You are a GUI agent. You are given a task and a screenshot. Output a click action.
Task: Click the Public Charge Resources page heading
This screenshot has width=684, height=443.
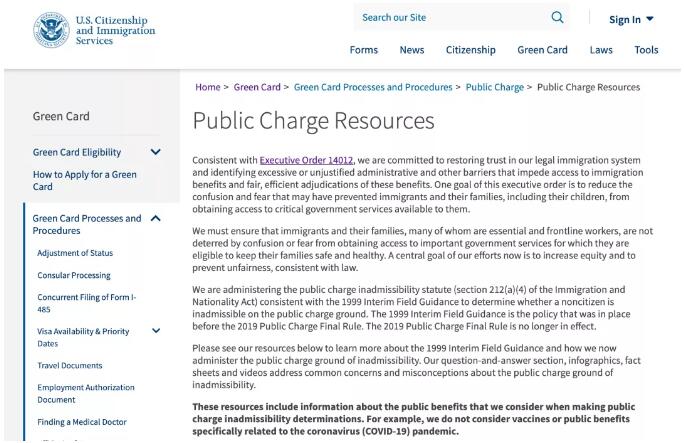pyautogui.click(x=313, y=121)
